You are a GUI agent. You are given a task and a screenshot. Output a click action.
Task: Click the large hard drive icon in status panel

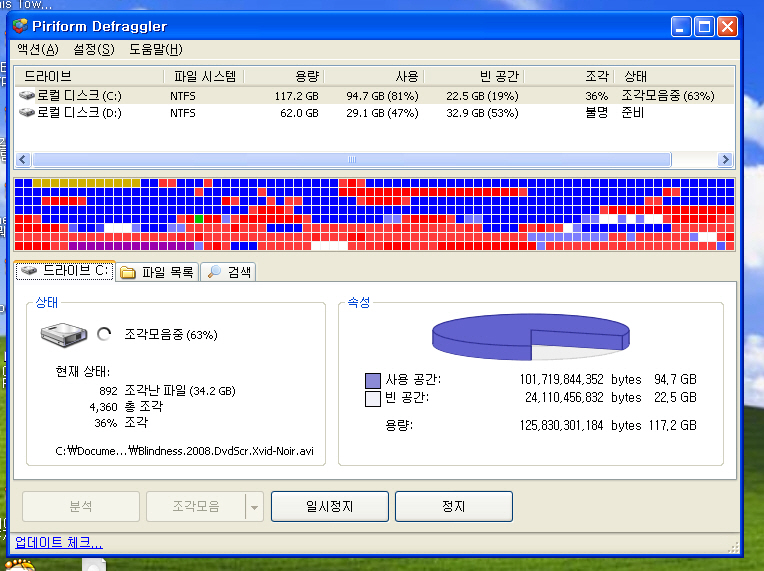pyautogui.click(x=63, y=334)
